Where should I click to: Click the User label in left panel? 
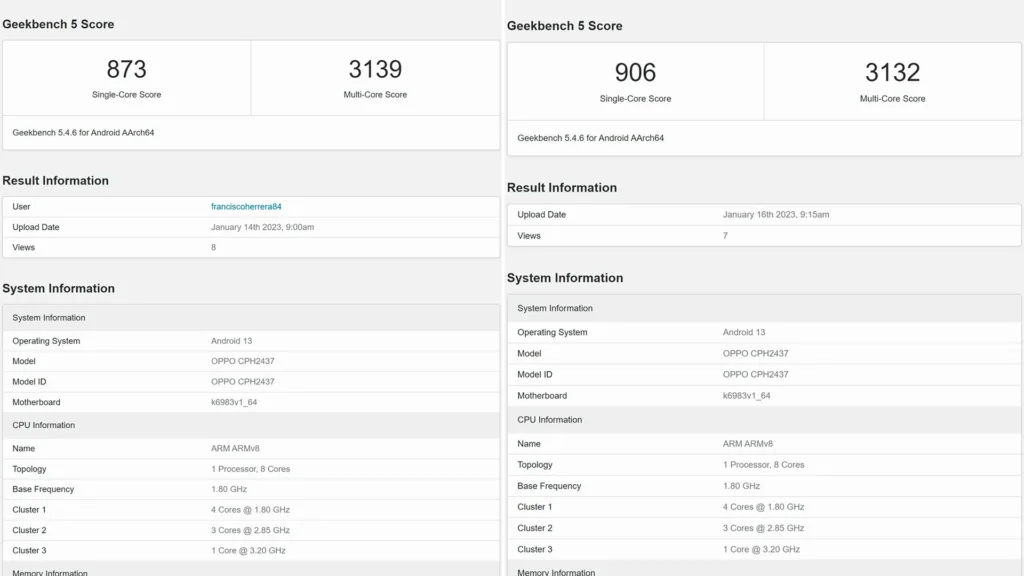pyautogui.click(x=22, y=206)
